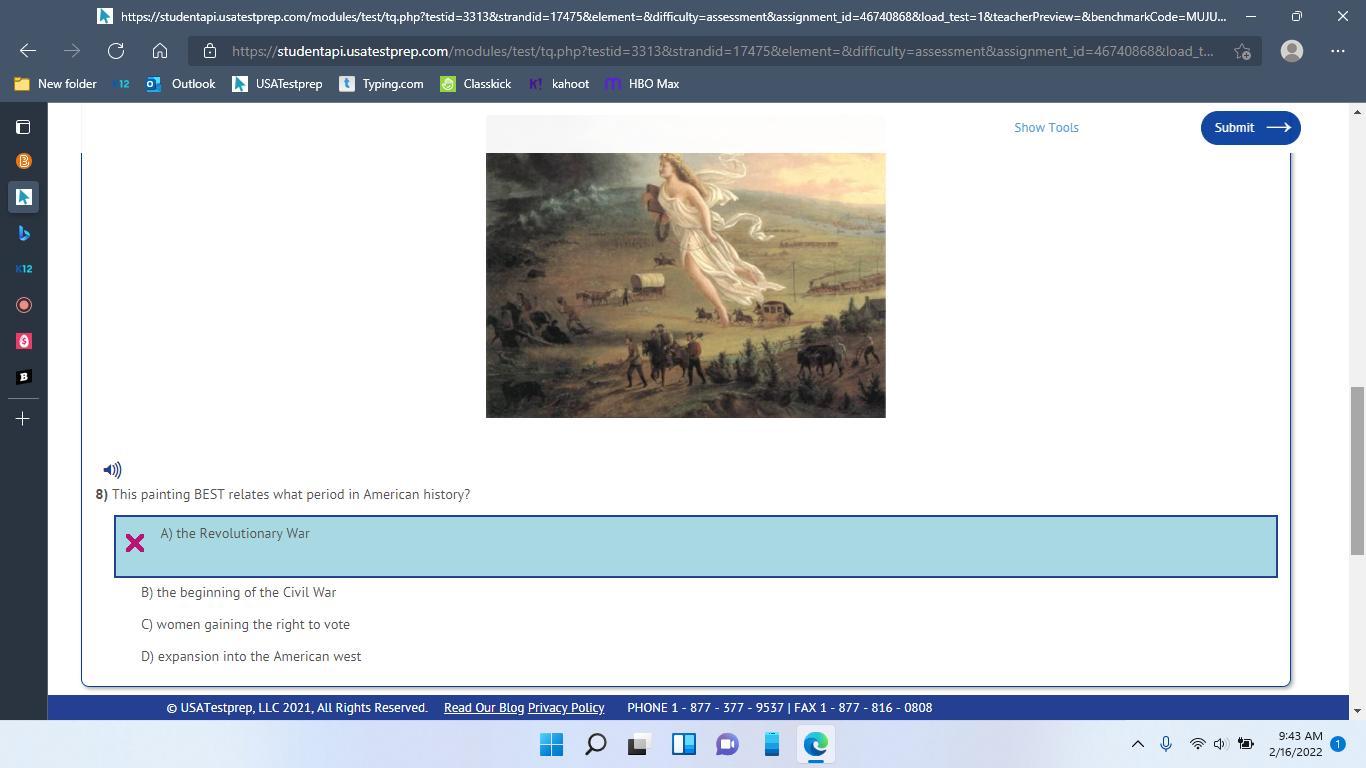
Task: View site information lock icon
Action: [209, 51]
